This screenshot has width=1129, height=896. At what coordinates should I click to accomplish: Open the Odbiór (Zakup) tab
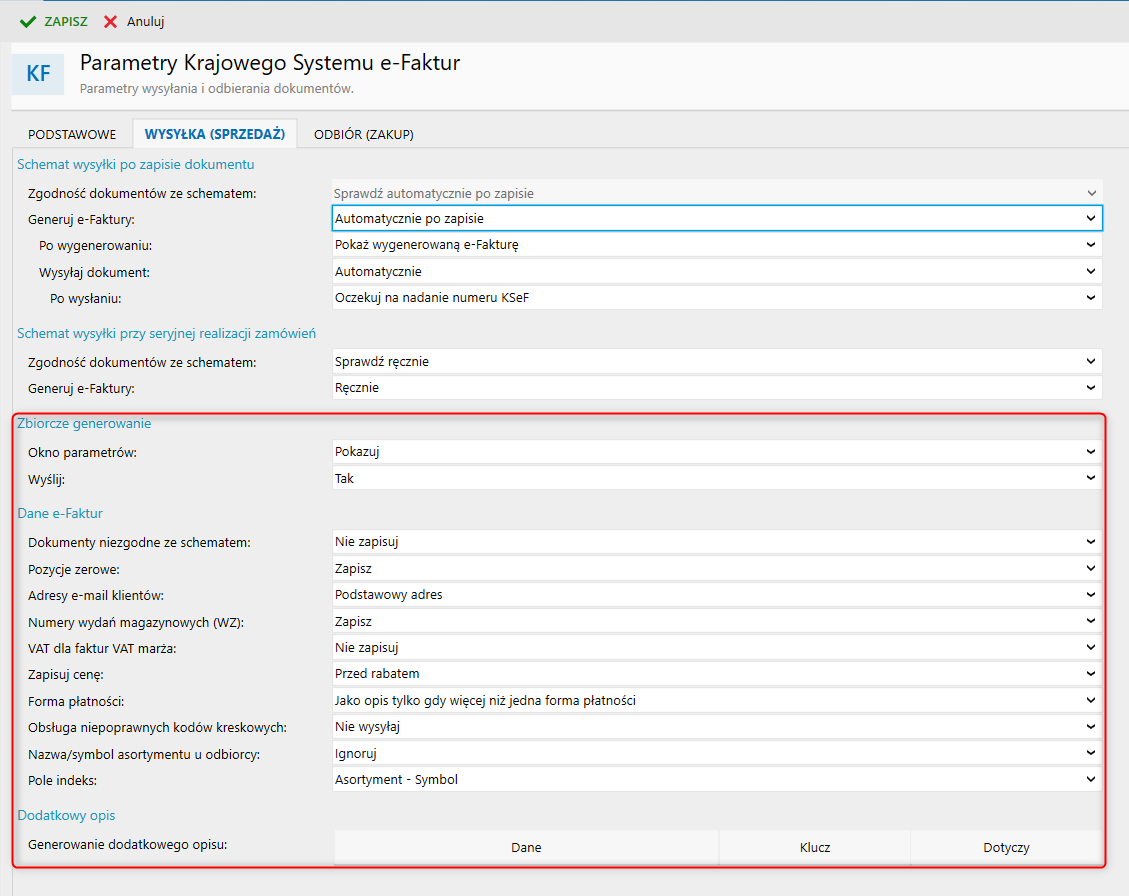(x=363, y=134)
